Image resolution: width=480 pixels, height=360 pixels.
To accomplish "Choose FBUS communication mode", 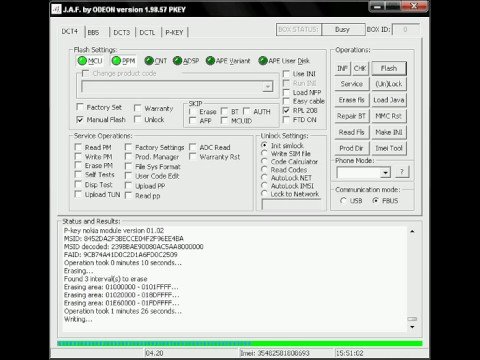I will tap(376, 200).
